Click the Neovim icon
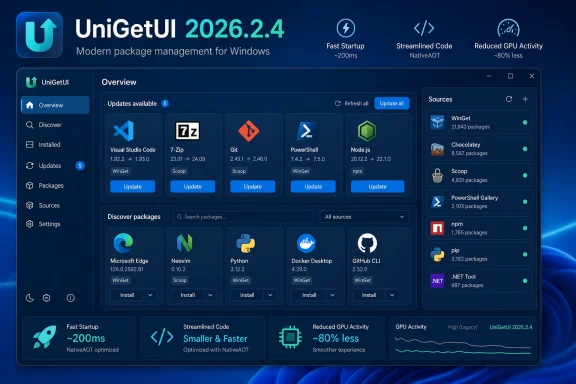Image resolution: width=576 pixels, height=384 pixels. (184, 243)
